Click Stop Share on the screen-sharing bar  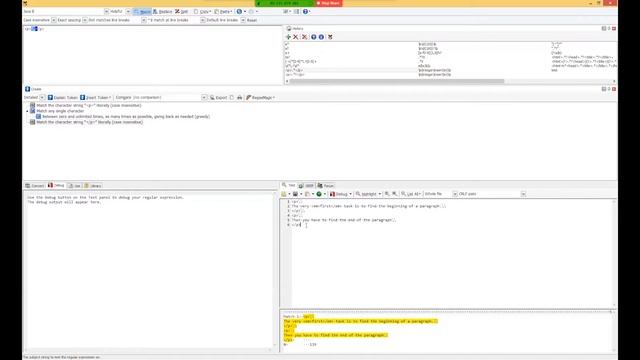329,3
